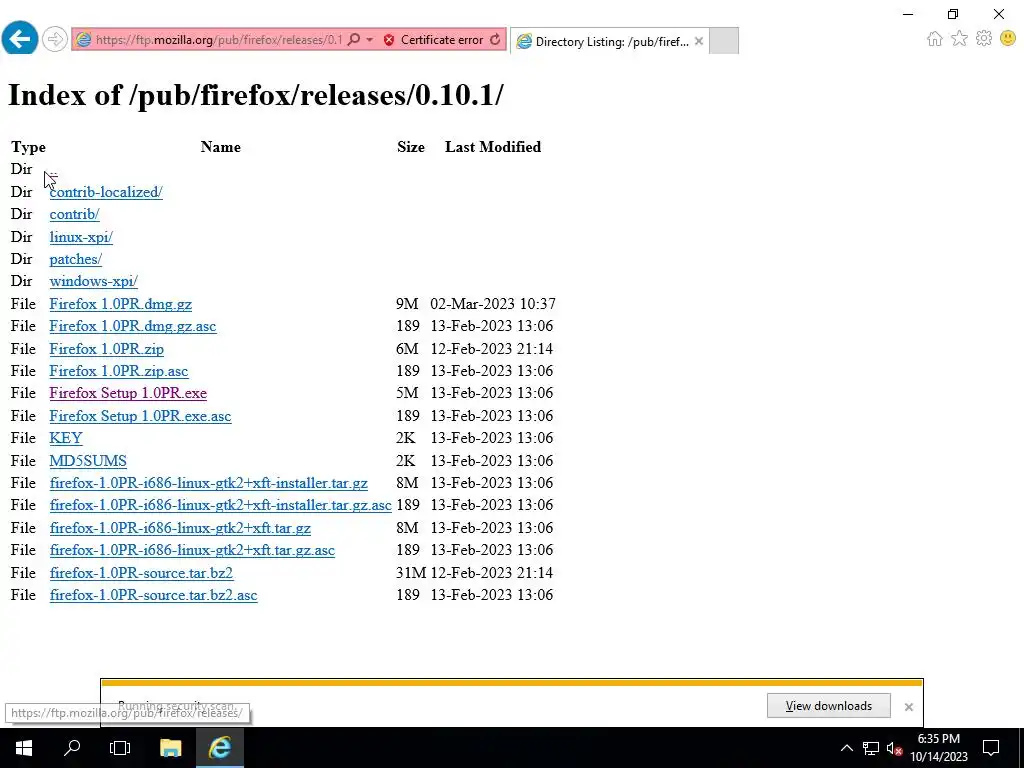Go back with the browser Back arrow
This screenshot has height=768, width=1024.
[20, 39]
